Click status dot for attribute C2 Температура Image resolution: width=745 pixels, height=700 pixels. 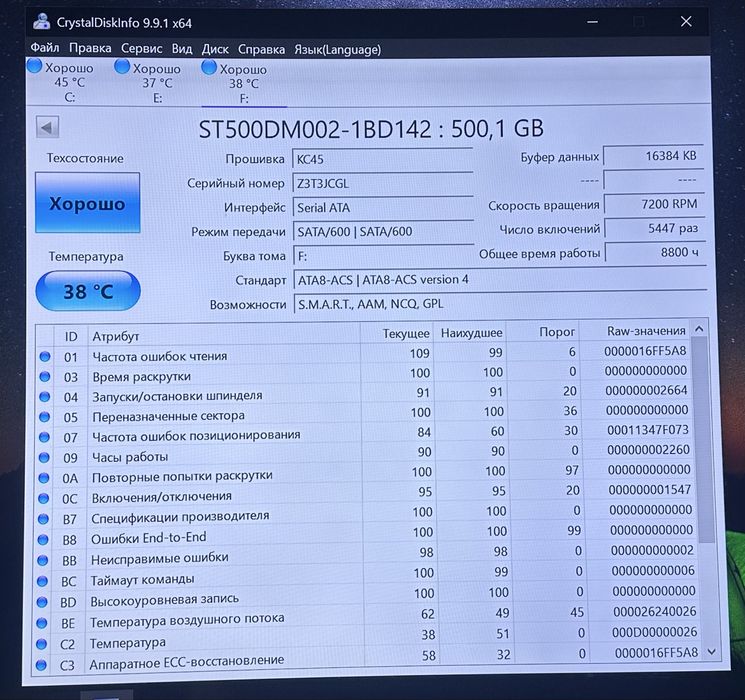(42, 643)
